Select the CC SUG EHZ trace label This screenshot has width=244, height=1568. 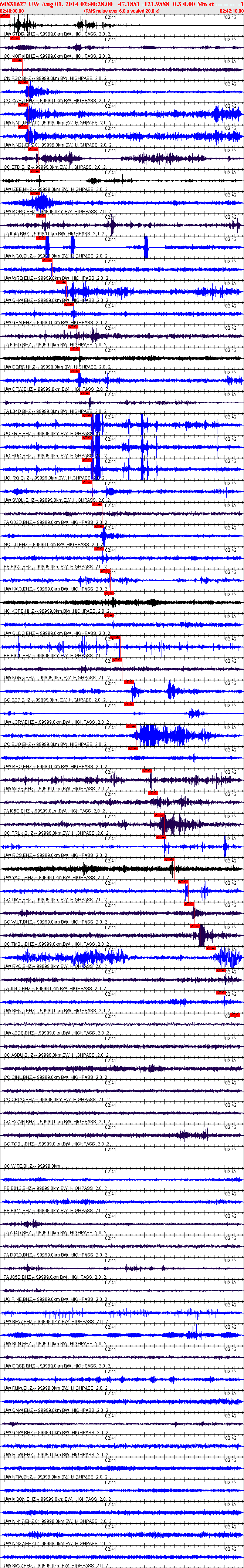[56, 745]
